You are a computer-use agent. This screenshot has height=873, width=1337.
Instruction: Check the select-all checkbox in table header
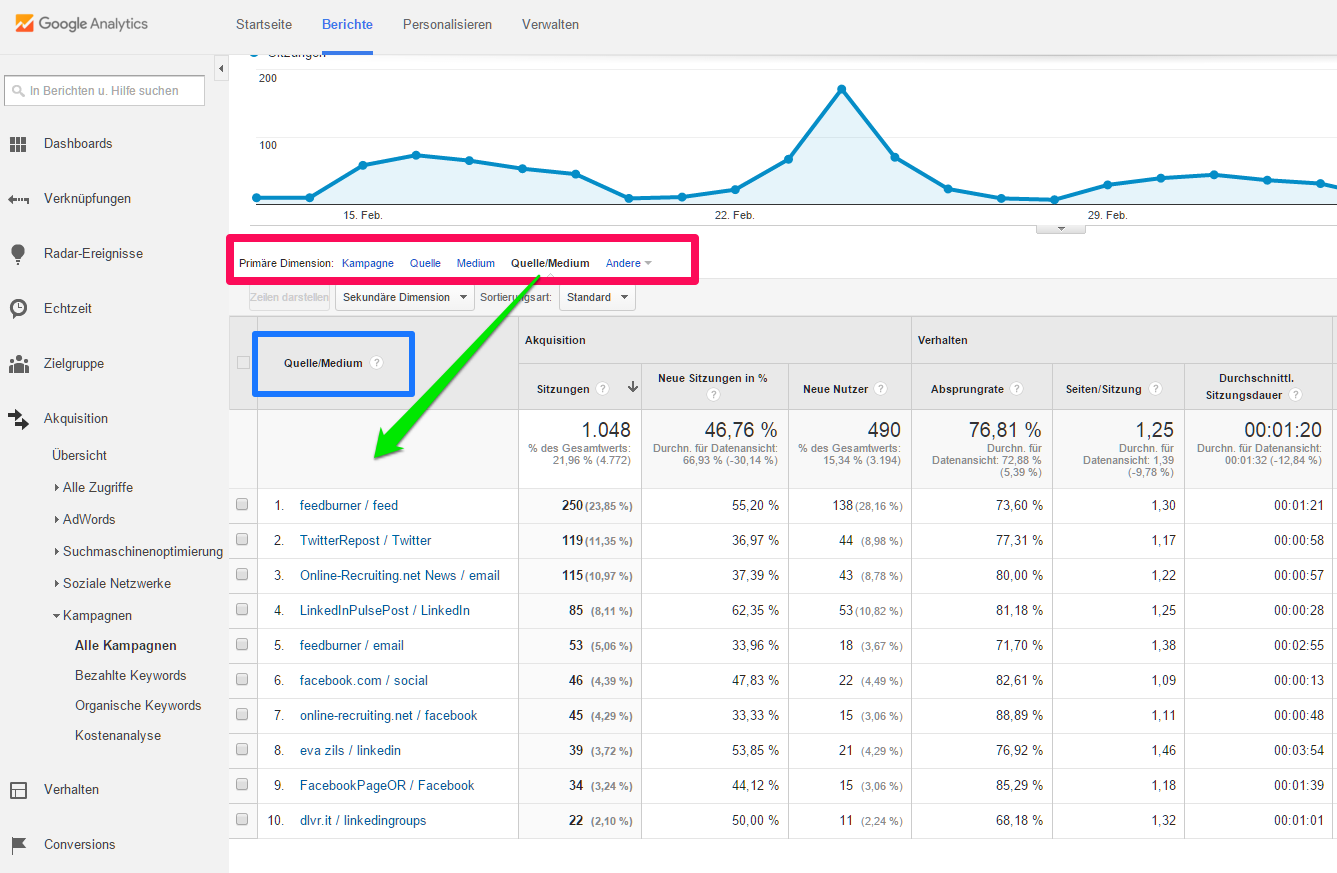(243, 363)
